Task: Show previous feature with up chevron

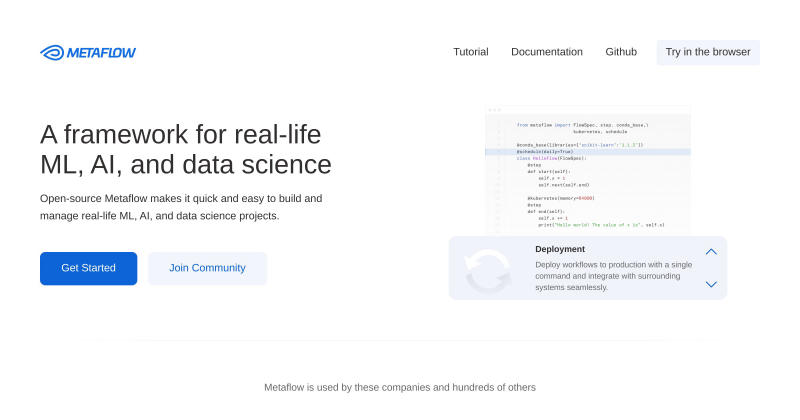Action: [711, 252]
